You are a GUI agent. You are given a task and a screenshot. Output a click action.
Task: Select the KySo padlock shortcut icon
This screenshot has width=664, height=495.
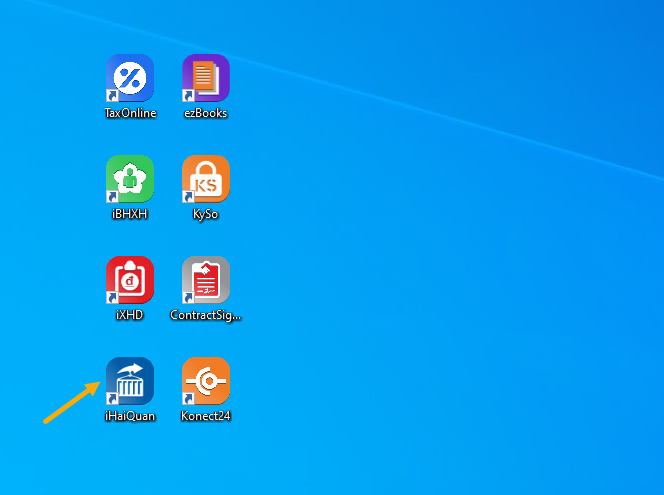tap(206, 179)
